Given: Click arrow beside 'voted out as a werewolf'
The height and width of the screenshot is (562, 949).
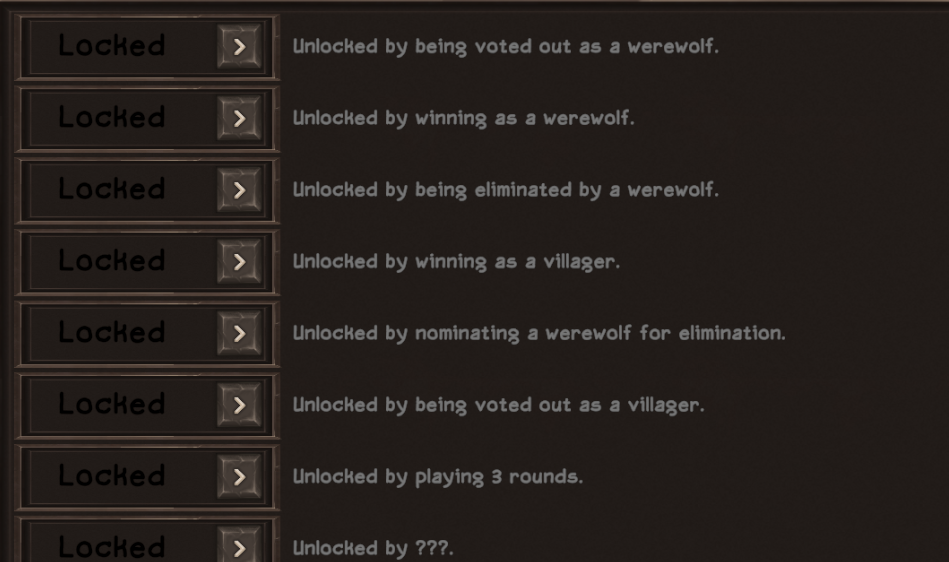Looking at the screenshot, I should 240,47.
